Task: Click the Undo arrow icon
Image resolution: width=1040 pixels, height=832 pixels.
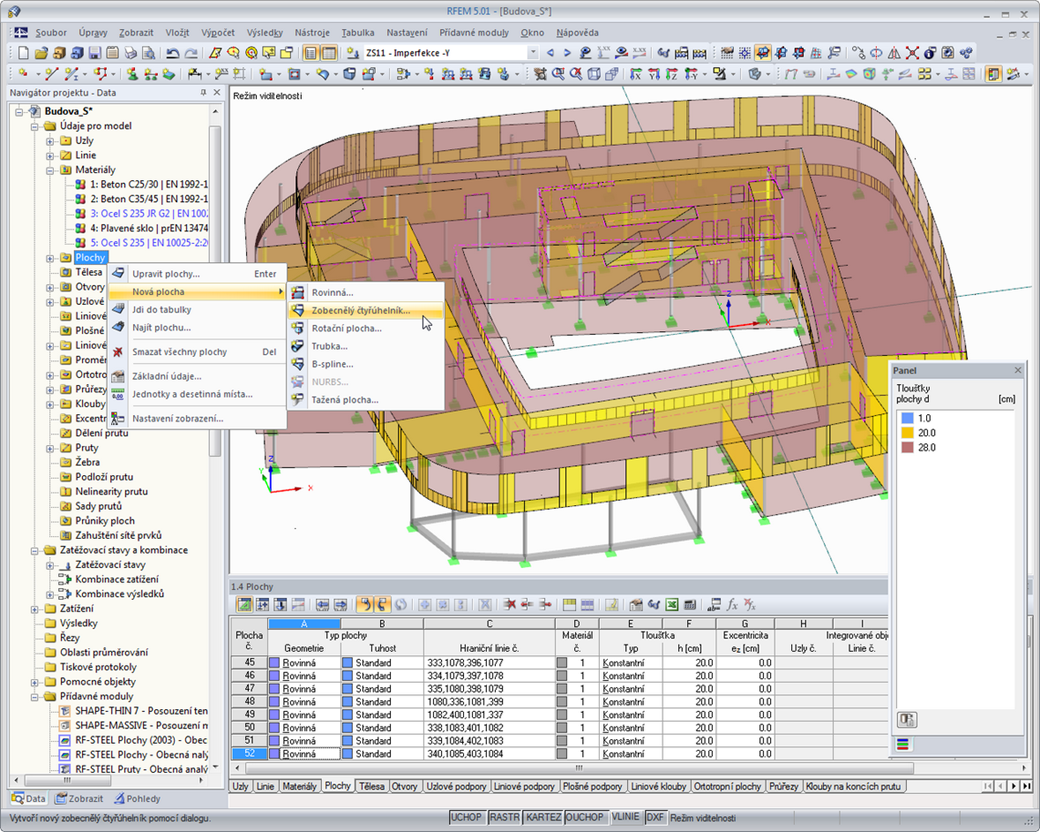Action: point(173,53)
